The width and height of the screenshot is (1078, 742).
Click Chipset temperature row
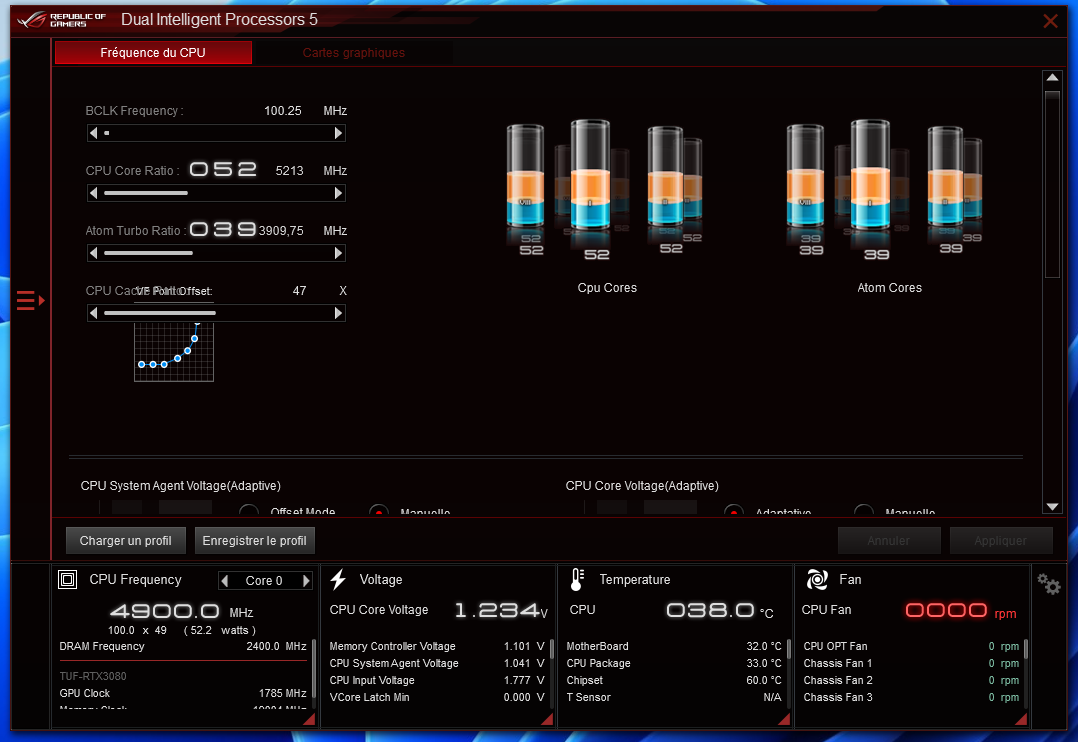point(674,680)
